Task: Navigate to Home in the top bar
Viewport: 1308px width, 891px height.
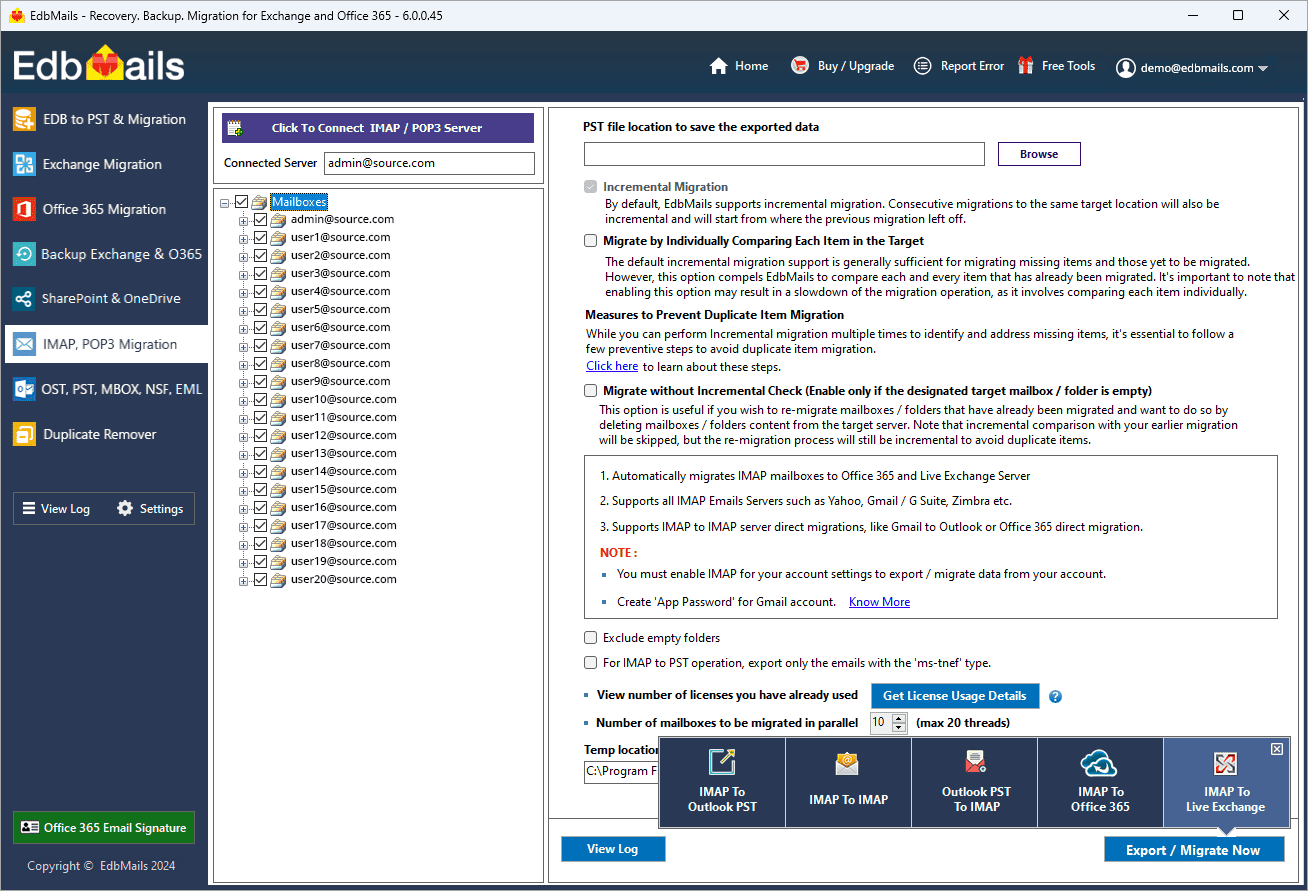Action: pyautogui.click(x=739, y=66)
